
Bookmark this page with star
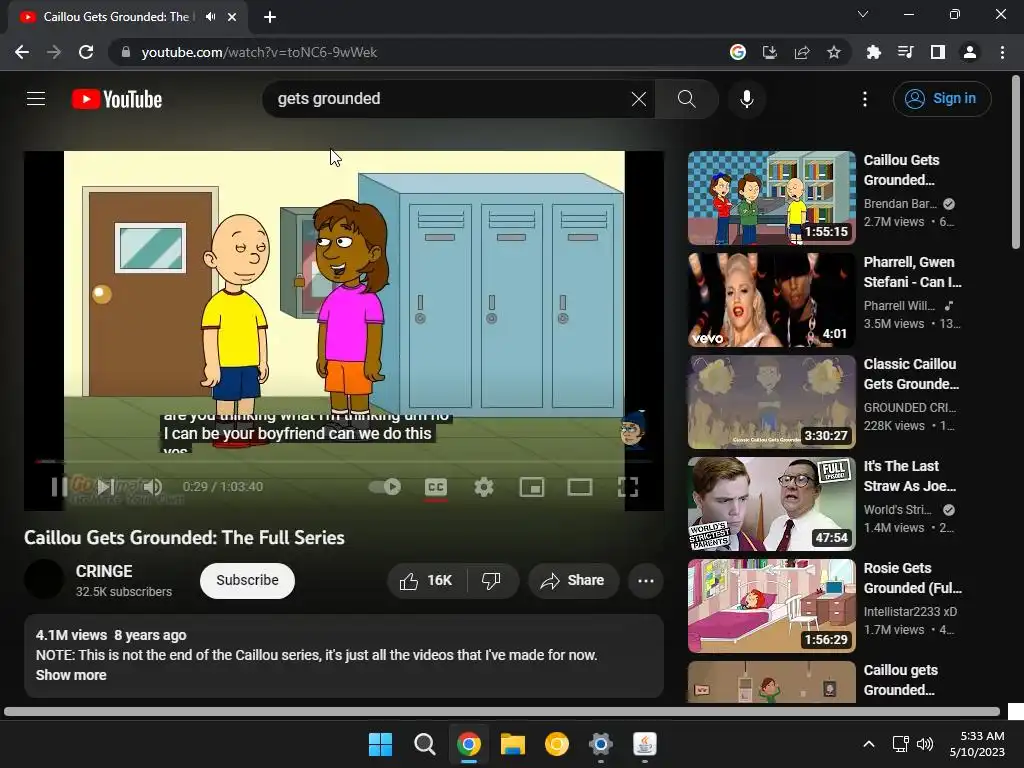pyautogui.click(x=834, y=52)
